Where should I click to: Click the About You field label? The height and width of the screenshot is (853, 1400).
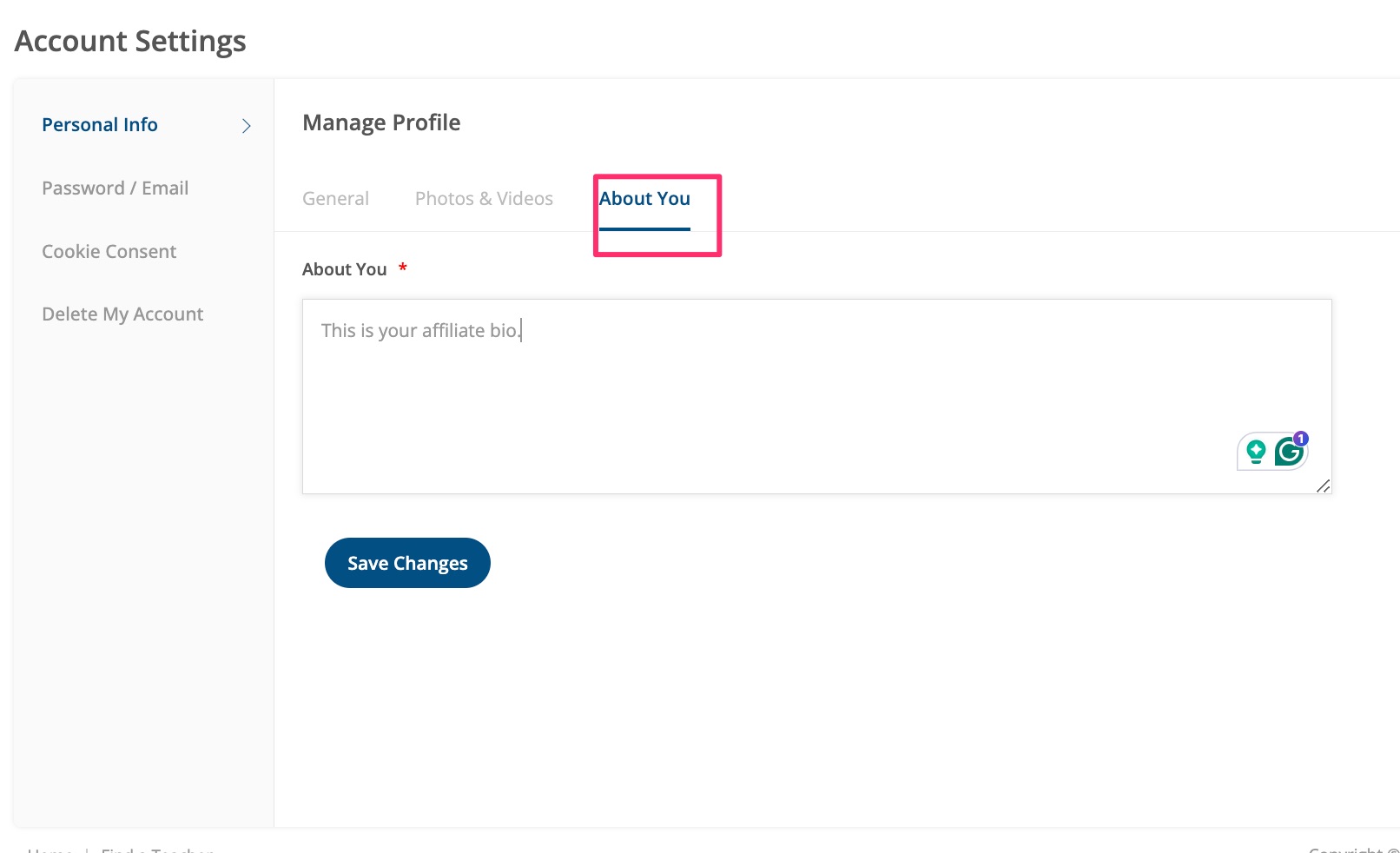pyautogui.click(x=345, y=270)
